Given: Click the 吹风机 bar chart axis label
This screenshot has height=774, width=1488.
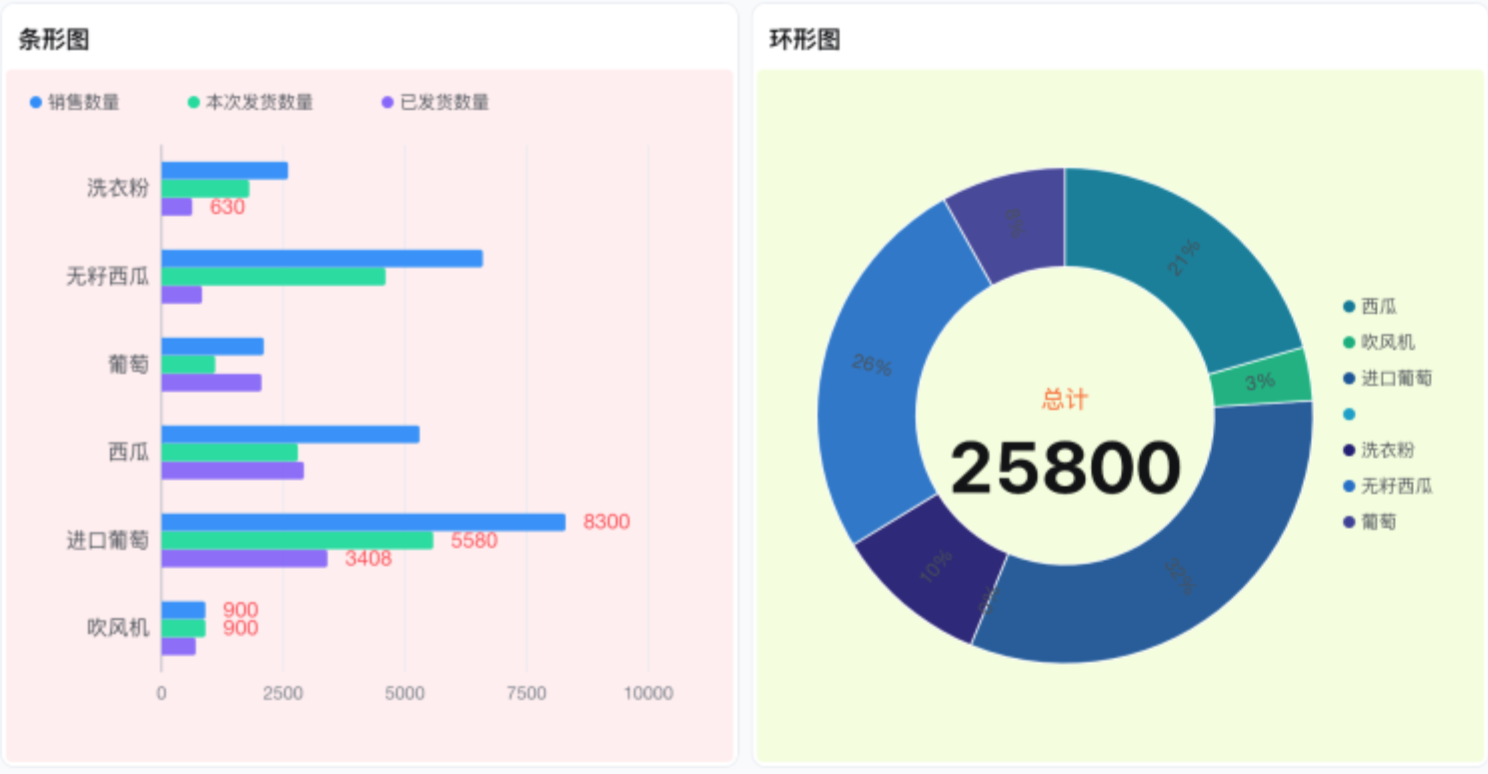Looking at the screenshot, I should (118, 628).
